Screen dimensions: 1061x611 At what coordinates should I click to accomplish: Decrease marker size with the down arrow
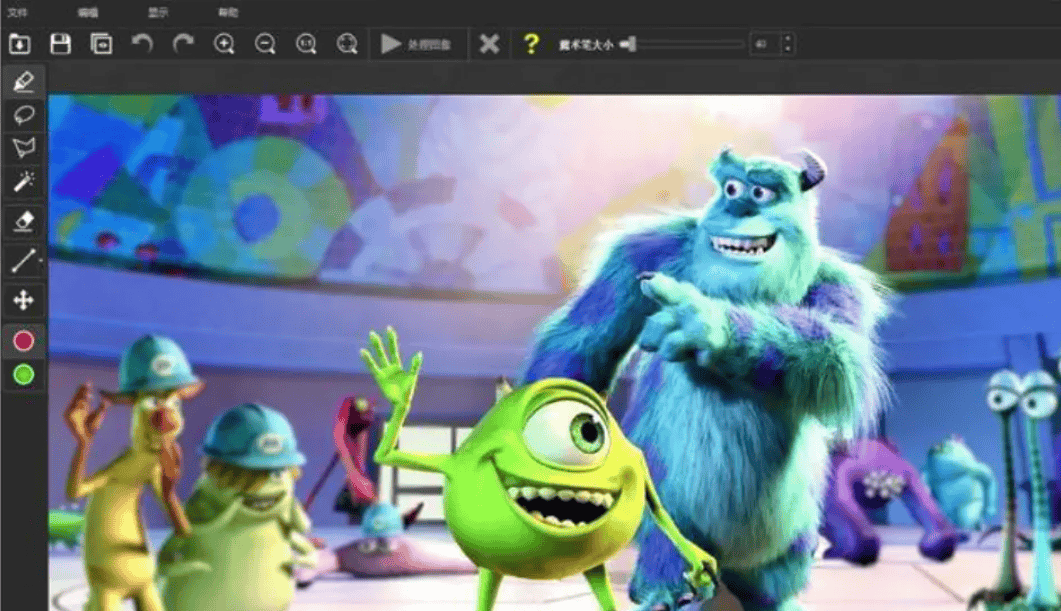787,49
